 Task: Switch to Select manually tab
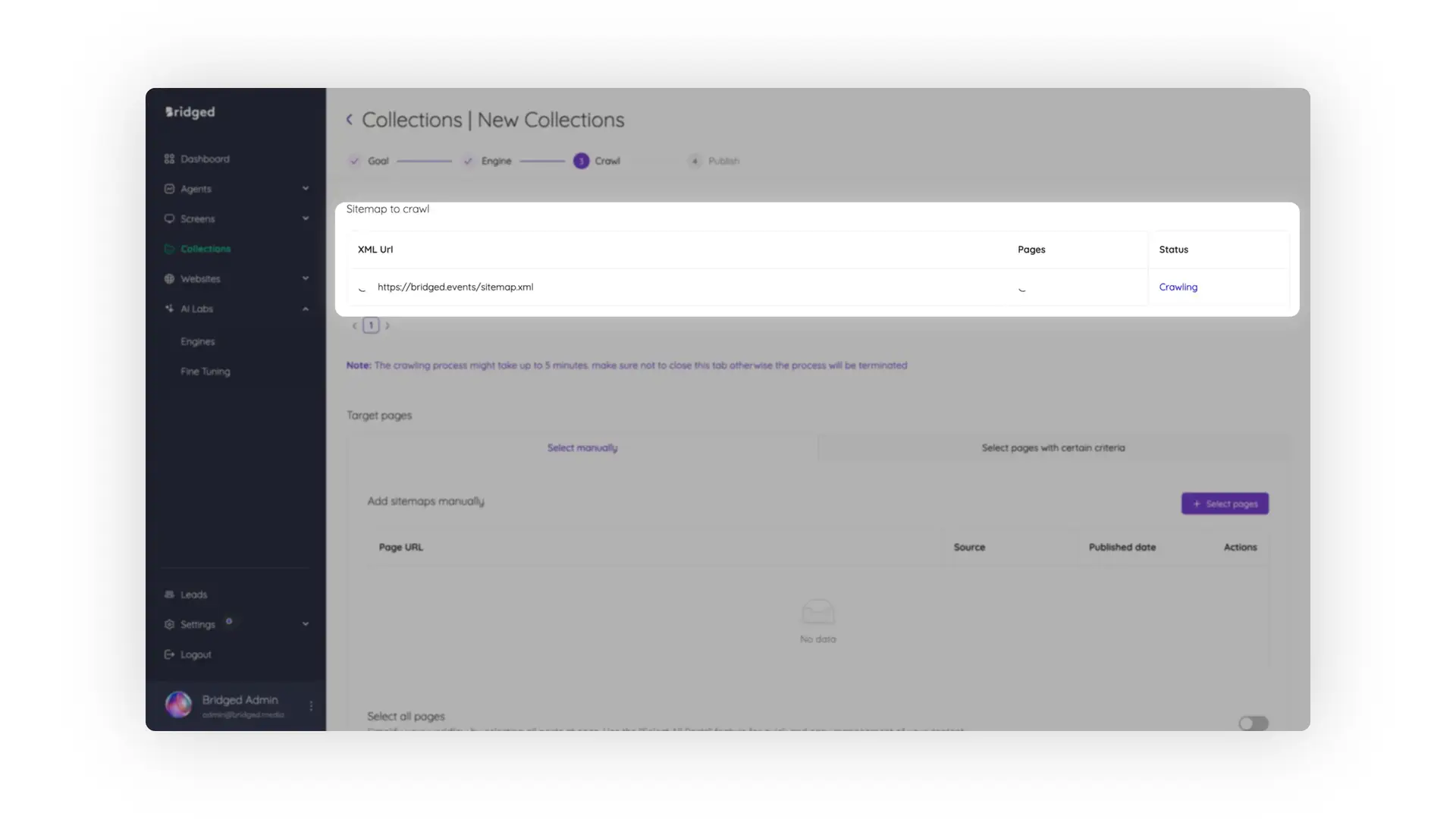click(582, 448)
